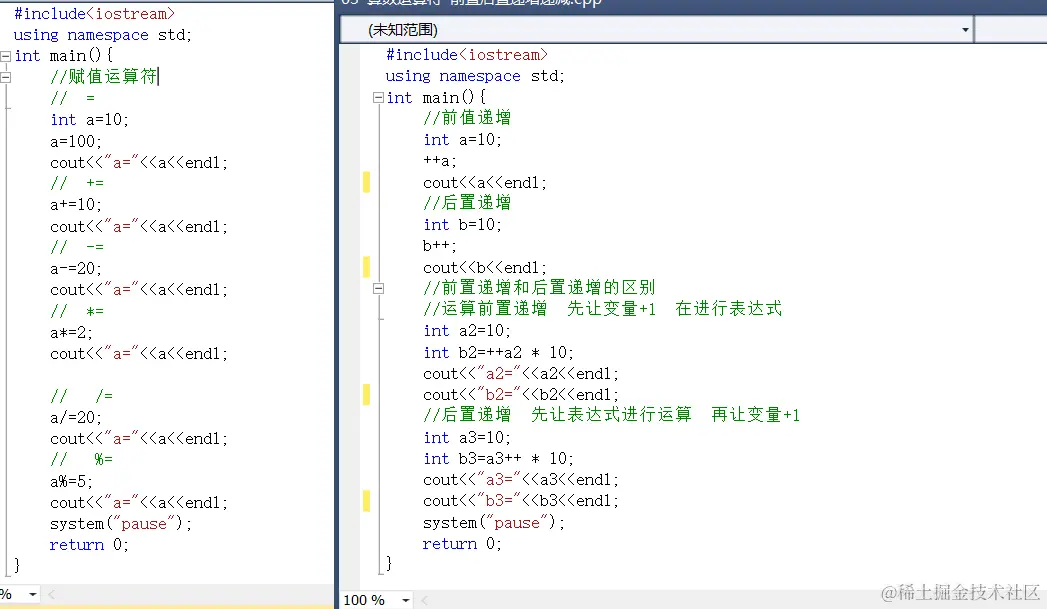
Task: Click the line a*=2; in left editor
Action: [x=71, y=333]
